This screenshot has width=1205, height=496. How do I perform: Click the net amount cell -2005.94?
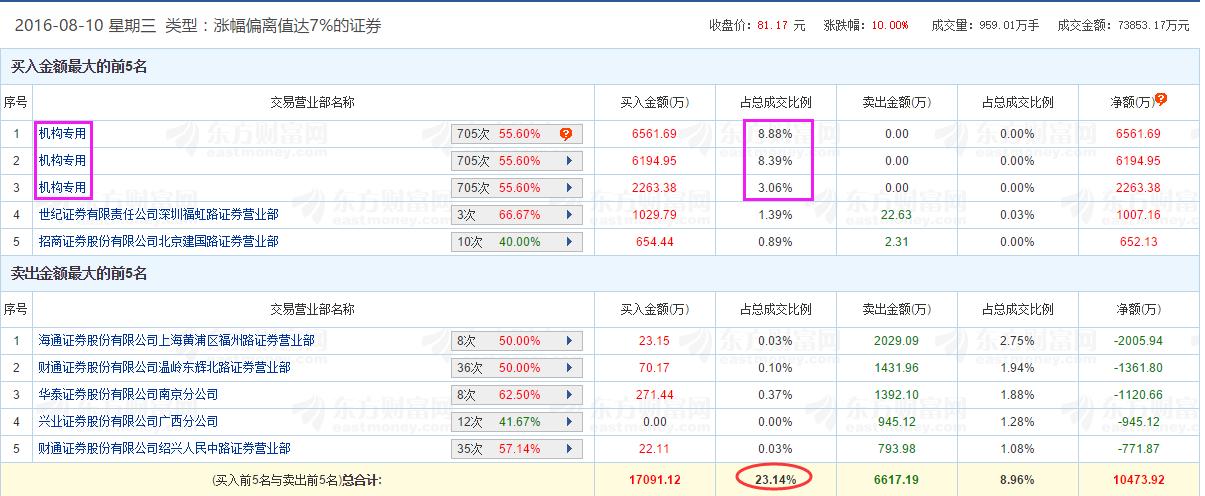coord(1138,340)
